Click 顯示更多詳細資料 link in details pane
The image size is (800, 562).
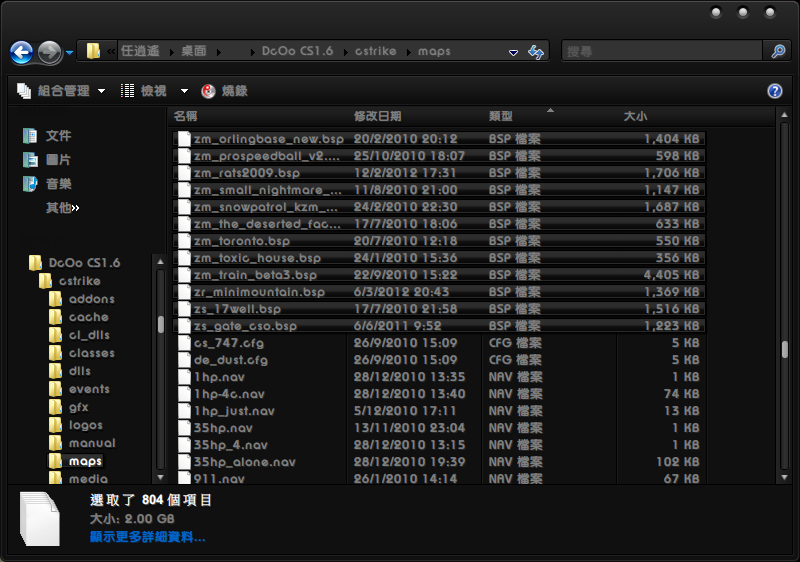click(x=148, y=537)
